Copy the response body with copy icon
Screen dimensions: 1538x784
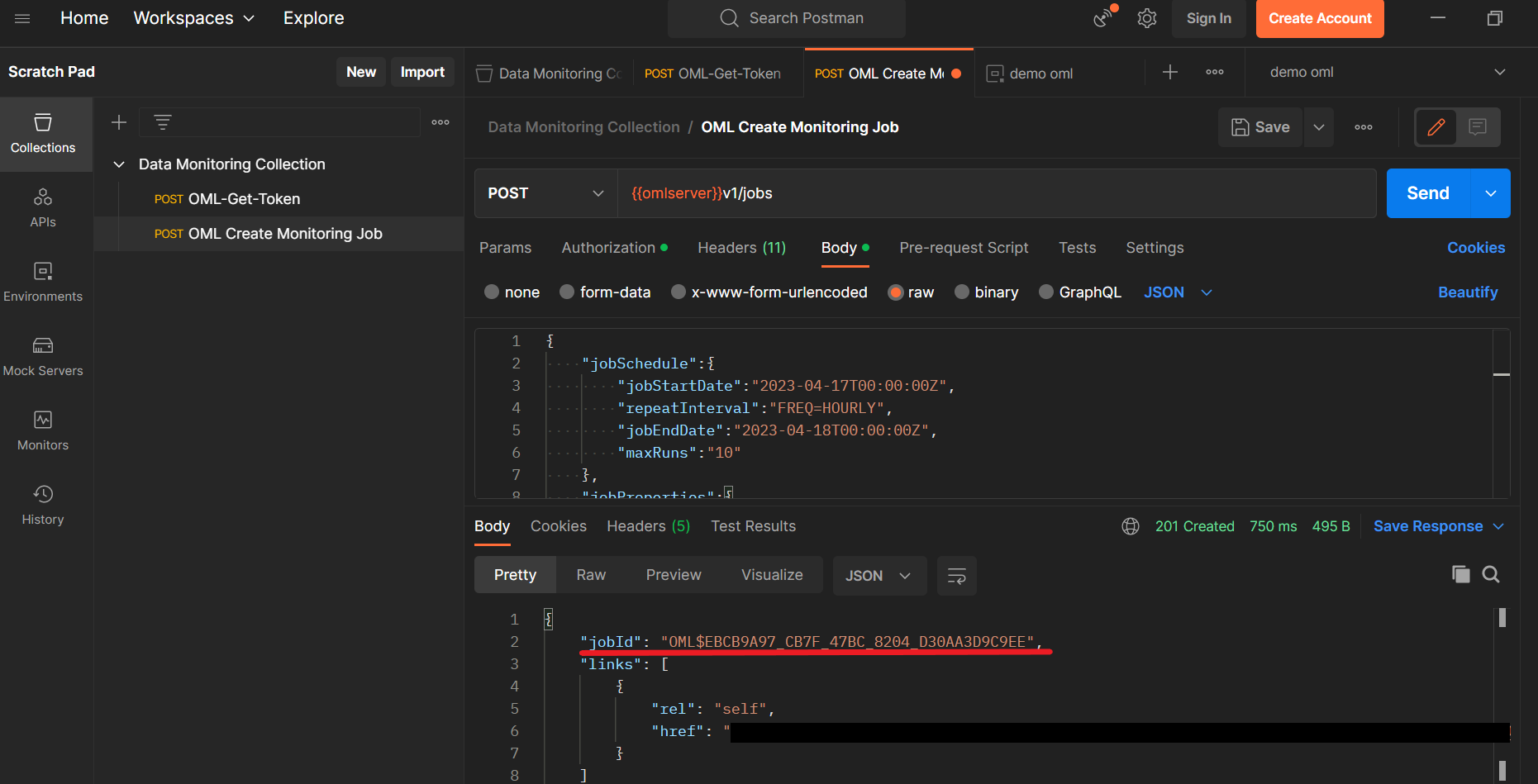tap(1460, 574)
